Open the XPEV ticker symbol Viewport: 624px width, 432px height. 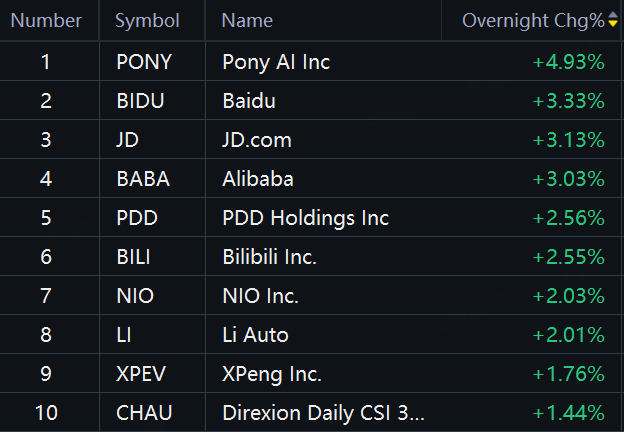point(141,374)
